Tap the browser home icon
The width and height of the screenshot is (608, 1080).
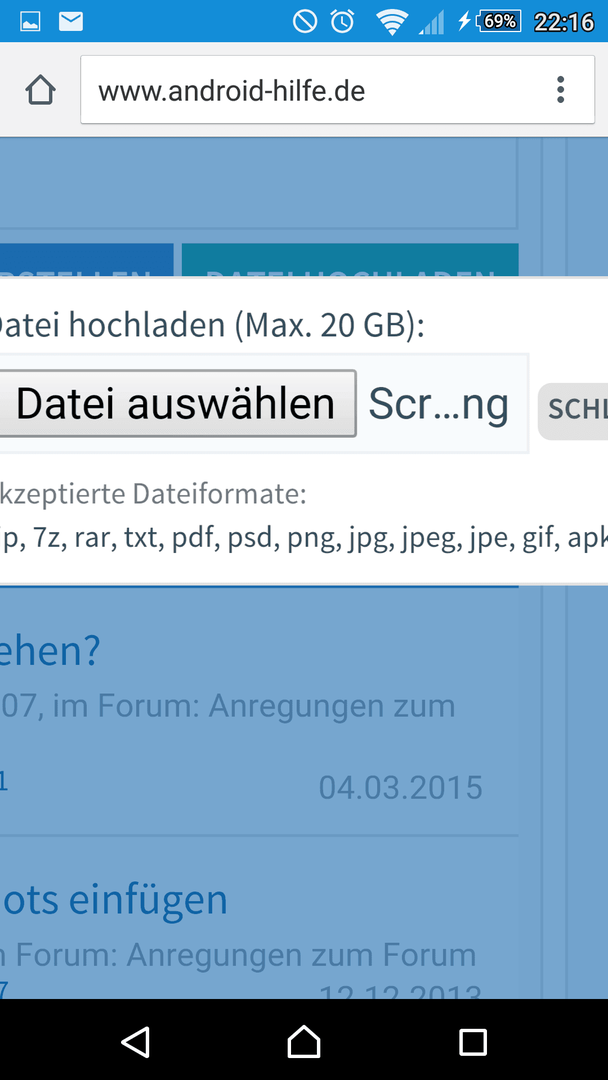40,91
